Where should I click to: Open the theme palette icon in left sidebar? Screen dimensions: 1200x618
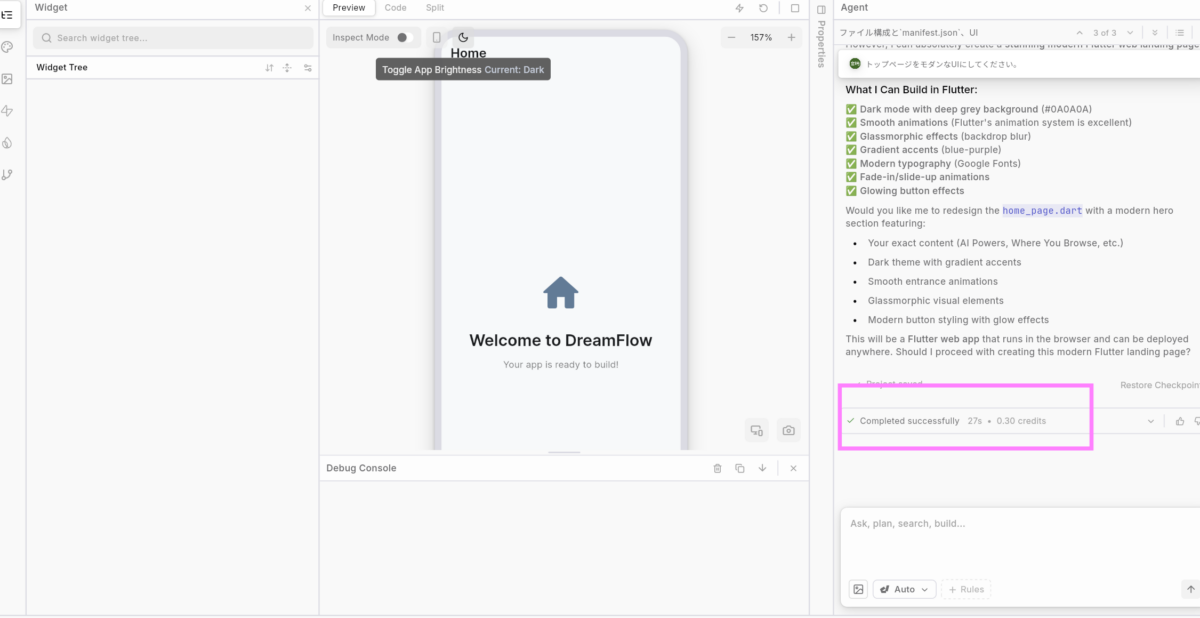pos(8,47)
